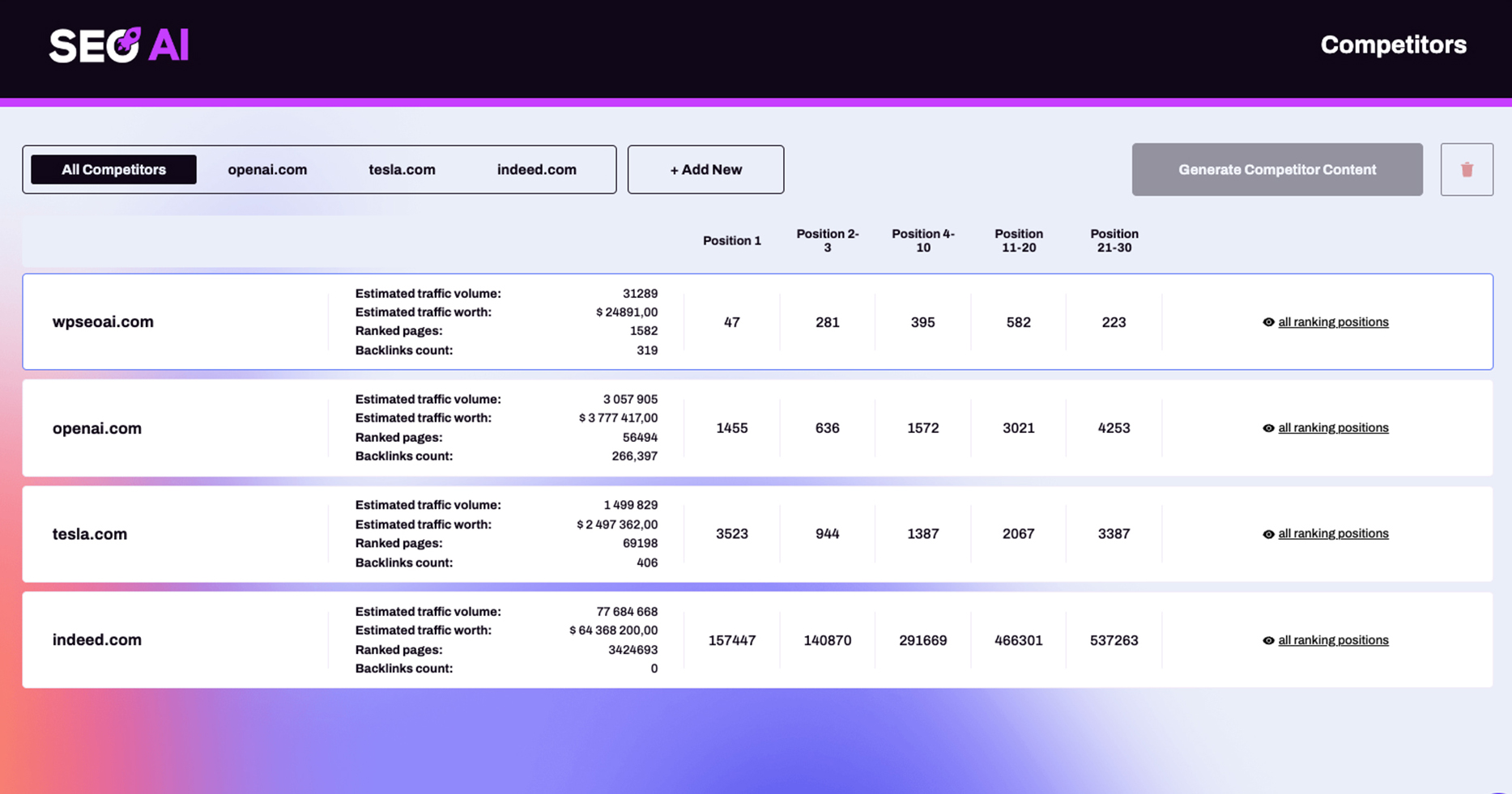Open all ranking positions for openai.com
Image resolution: width=1512 pixels, height=794 pixels.
[x=1333, y=428]
